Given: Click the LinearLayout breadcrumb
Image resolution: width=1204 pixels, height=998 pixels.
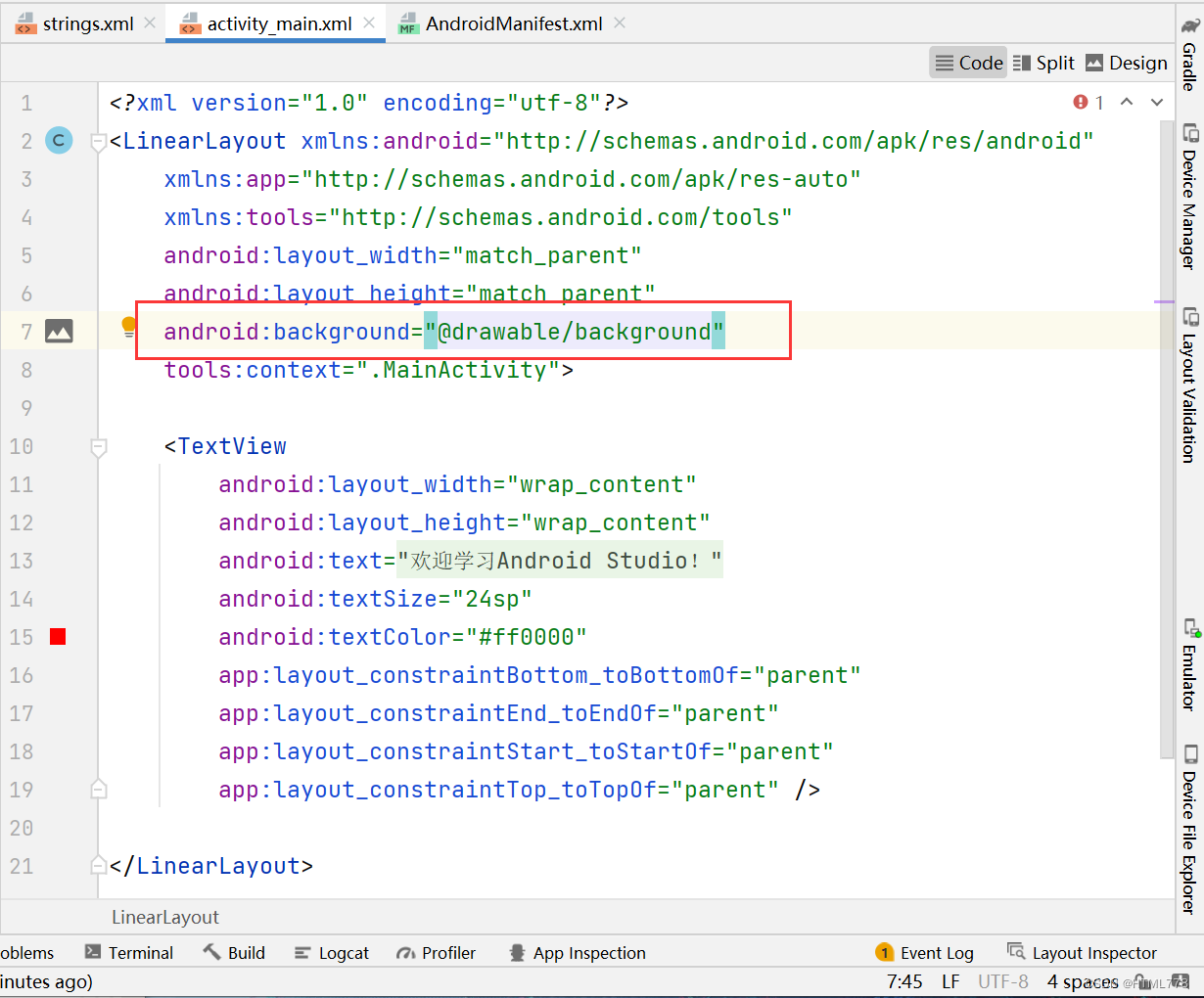Looking at the screenshot, I should tap(165, 917).
